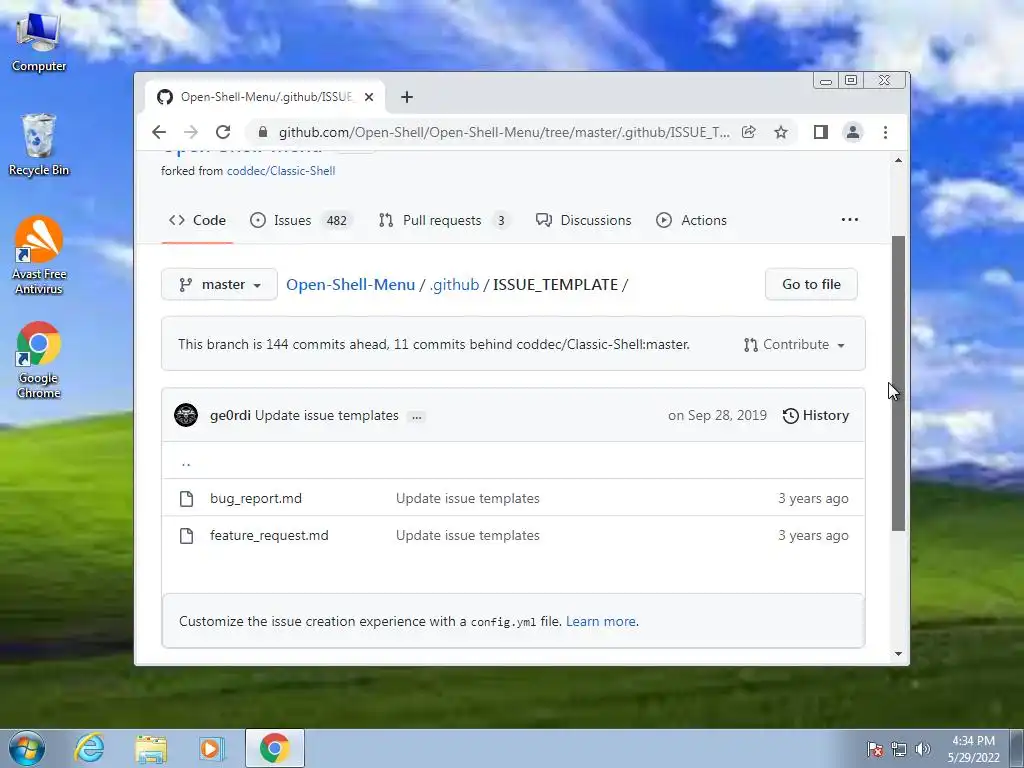View the commit History
Viewport: 1024px width, 768px height.
816,415
